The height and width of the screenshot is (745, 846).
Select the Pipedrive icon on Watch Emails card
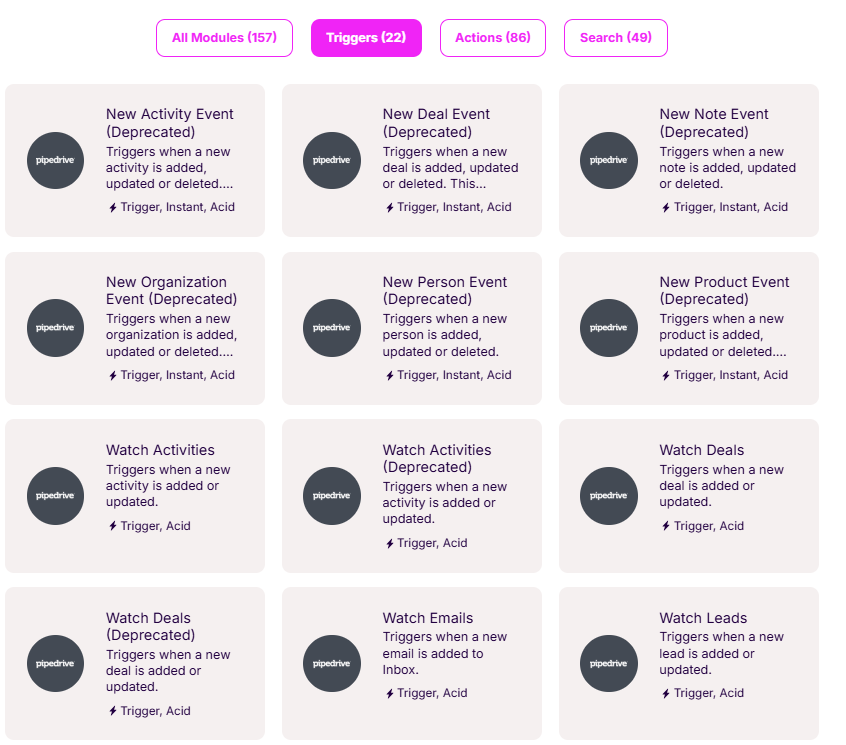[x=332, y=663]
